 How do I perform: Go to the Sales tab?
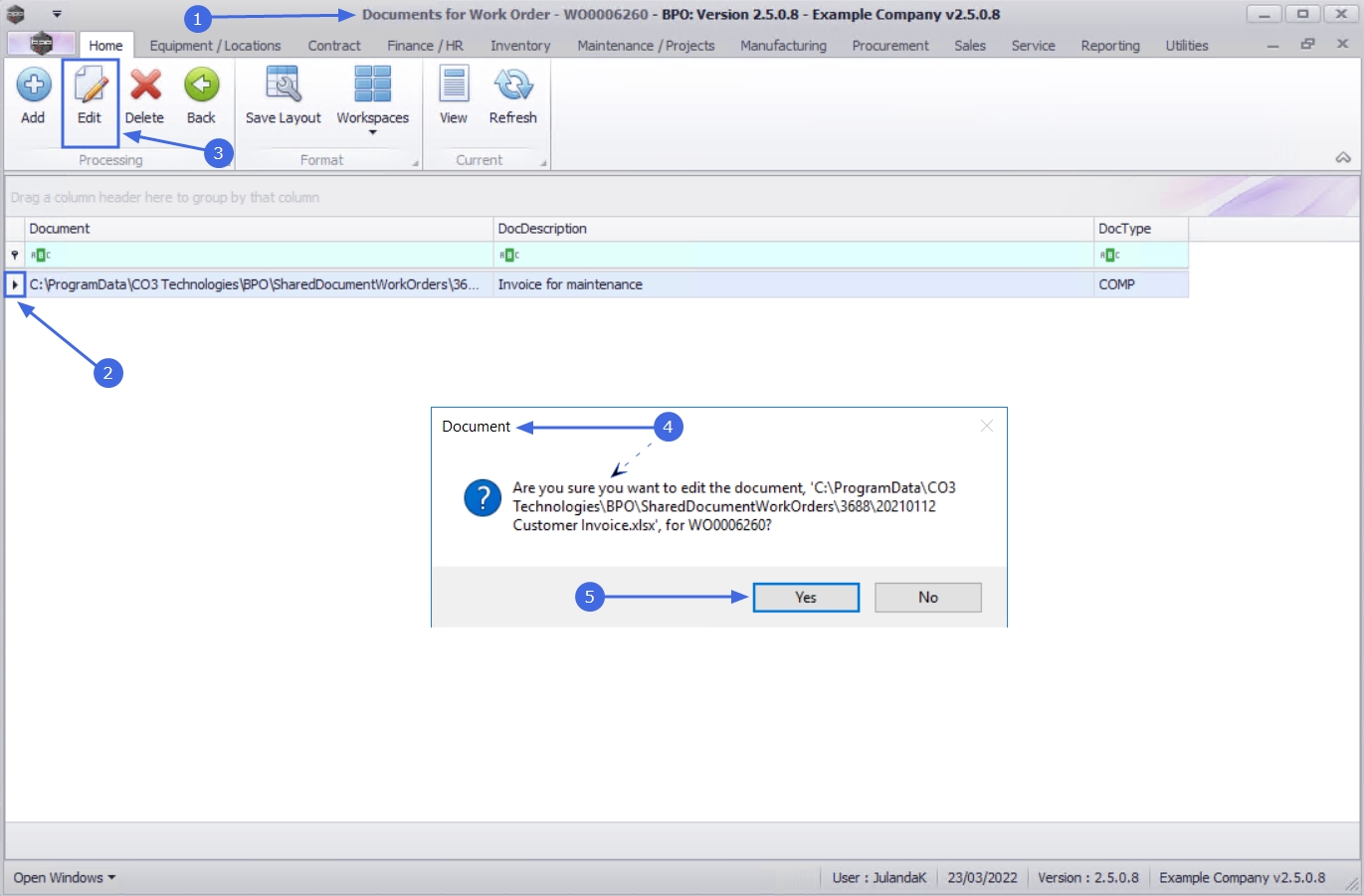pyautogui.click(x=970, y=46)
